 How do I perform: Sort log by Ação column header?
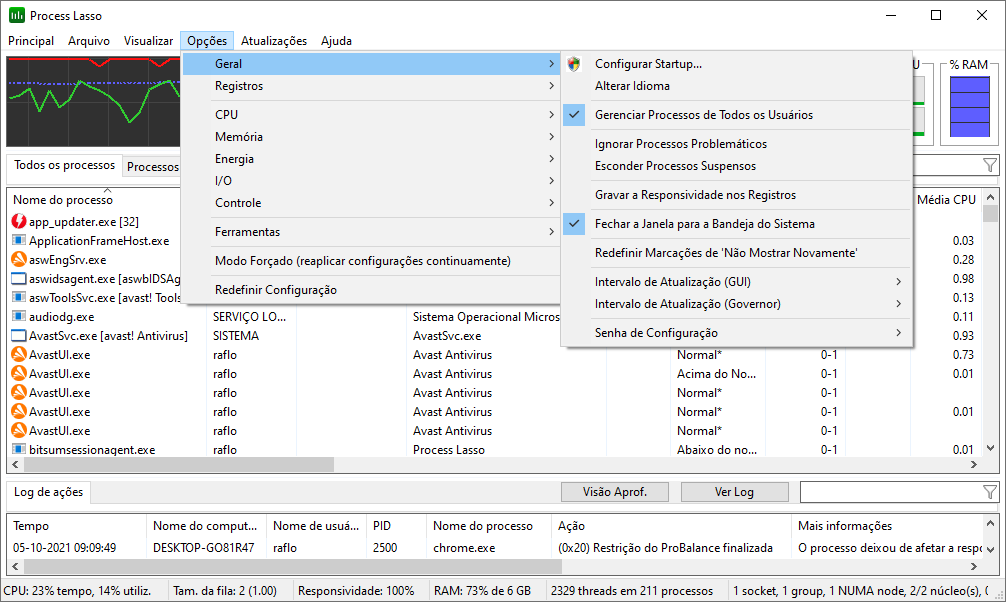click(x=671, y=526)
